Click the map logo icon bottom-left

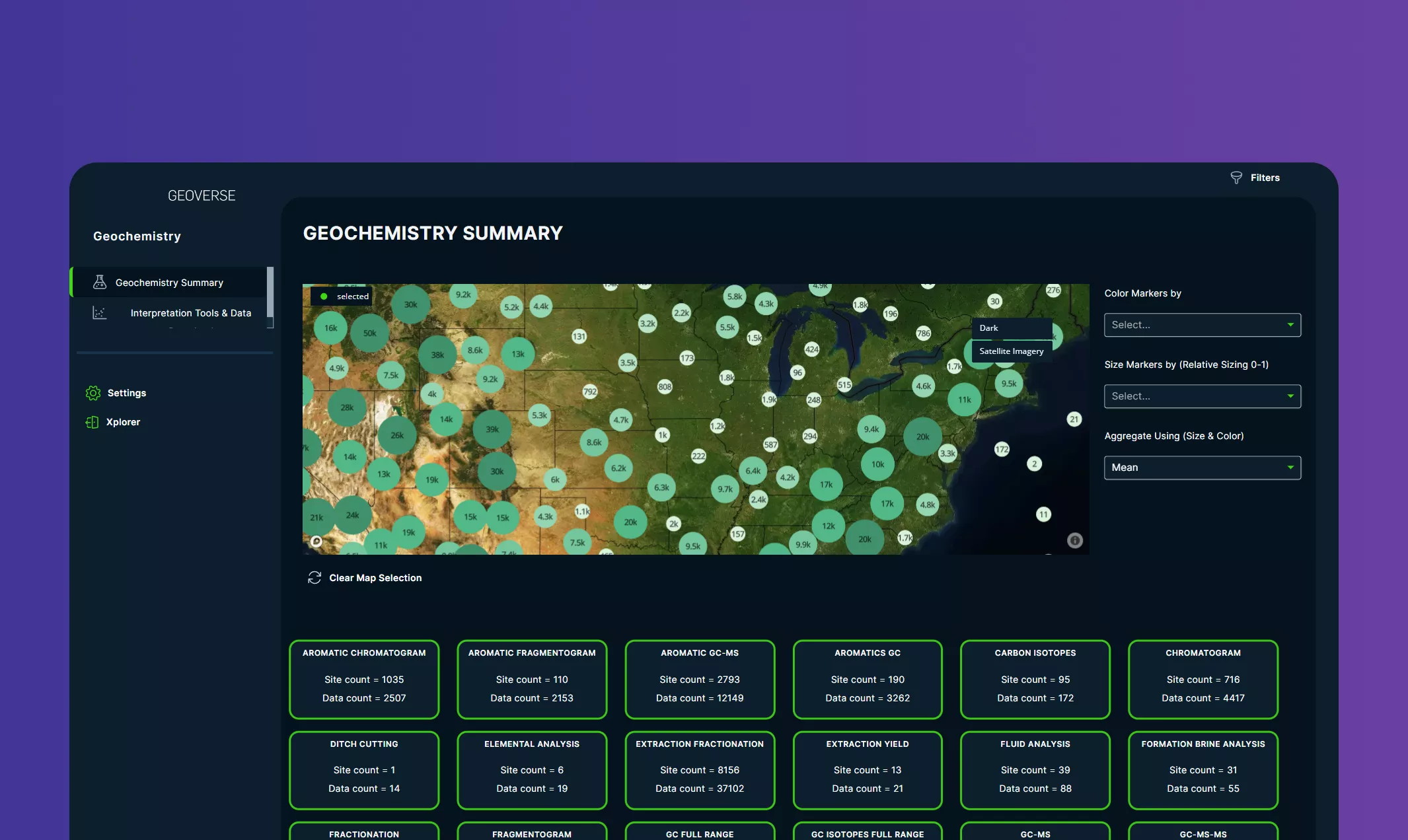316,542
